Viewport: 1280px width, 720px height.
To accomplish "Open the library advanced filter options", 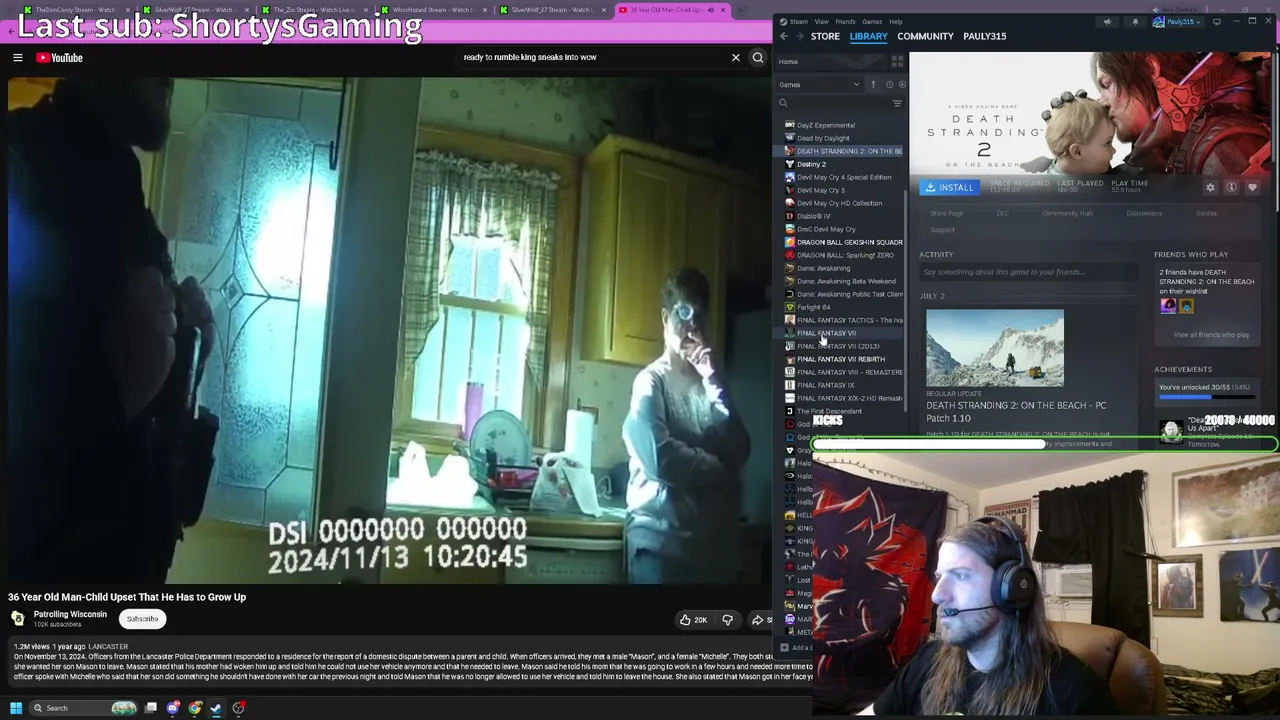I will (897, 103).
